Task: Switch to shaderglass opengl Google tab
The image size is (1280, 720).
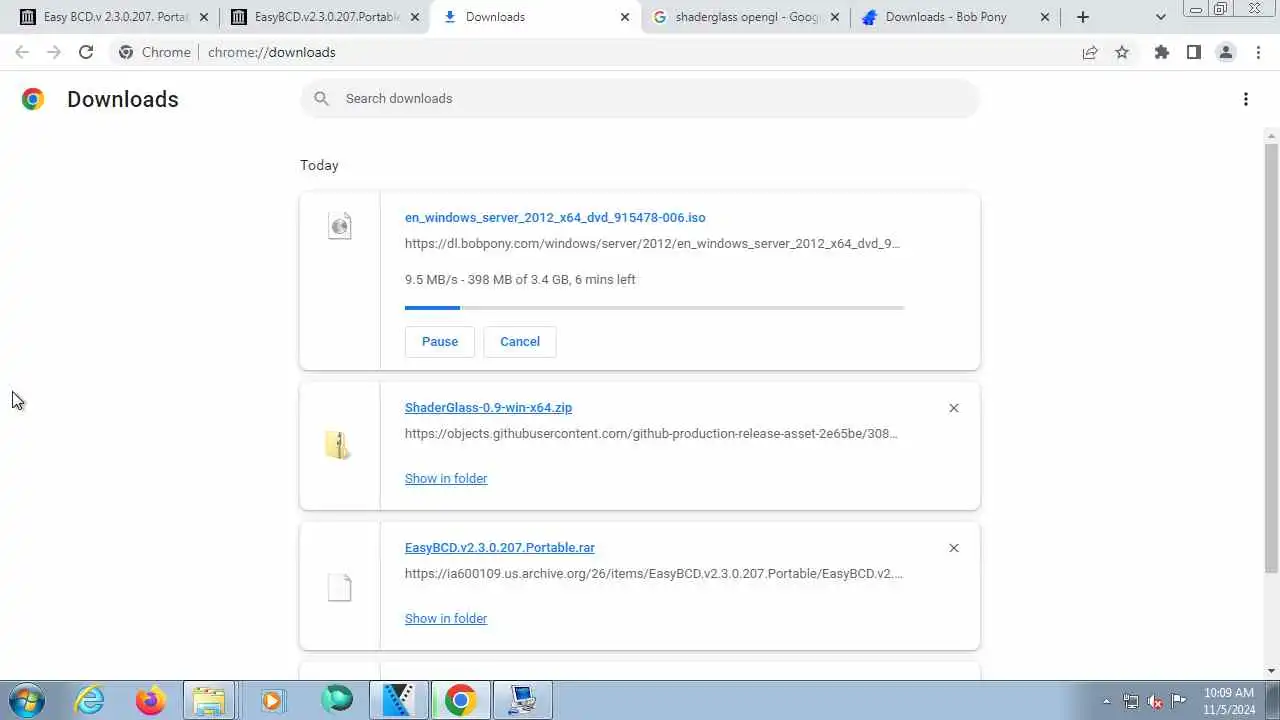Action: (745, 17)
